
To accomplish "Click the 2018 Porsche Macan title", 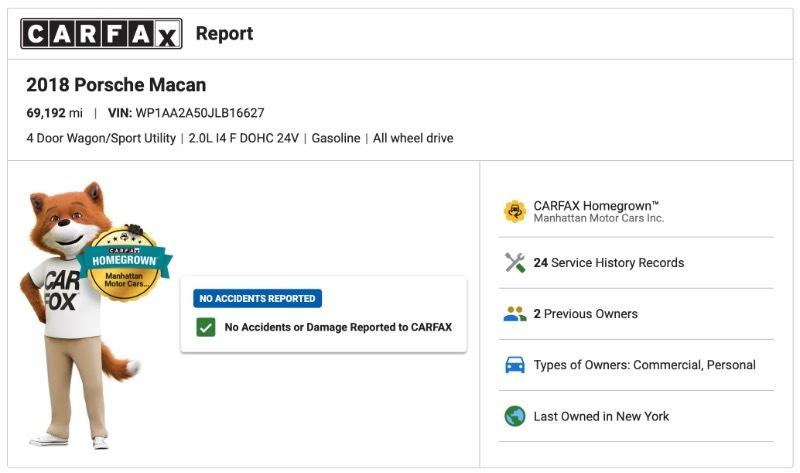I will (116, 85).
